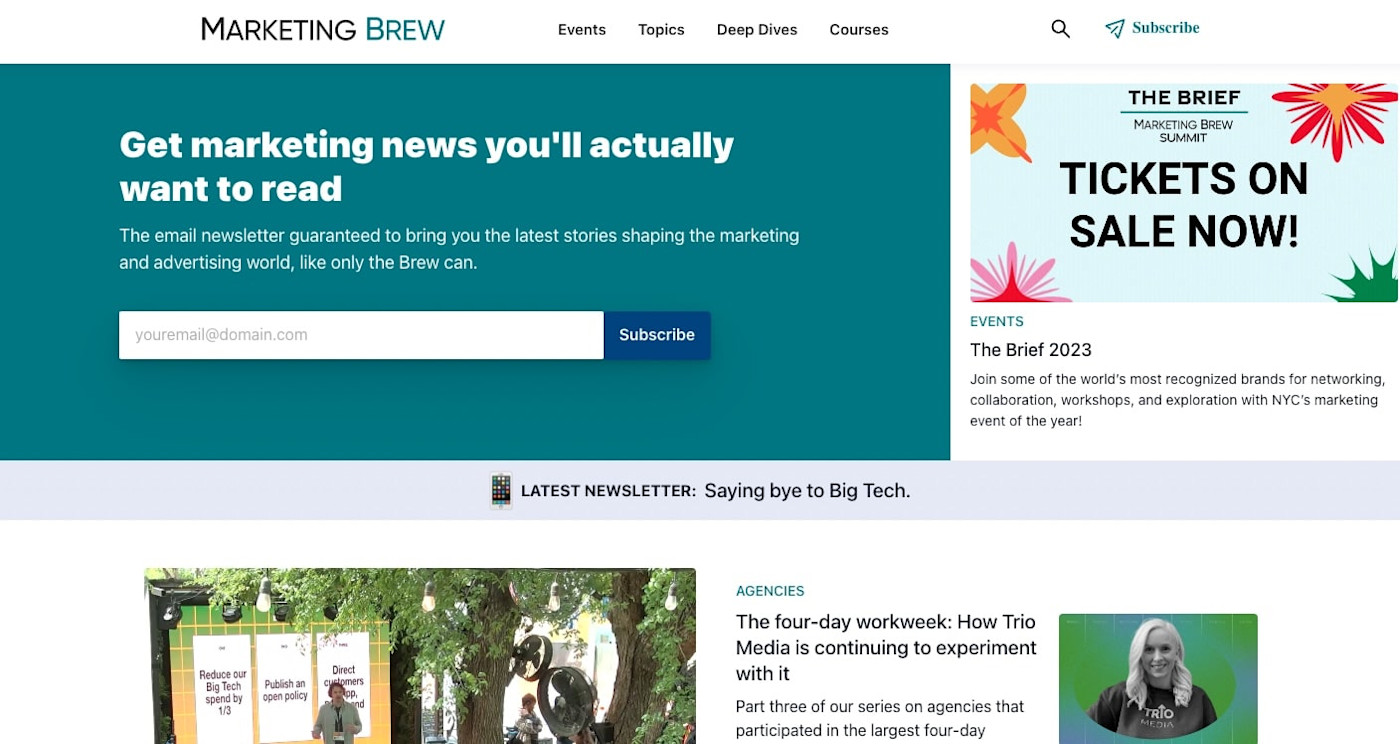1400x744 pixels.
Task: Click the Brief event description text
Action: coord(1177,400)
